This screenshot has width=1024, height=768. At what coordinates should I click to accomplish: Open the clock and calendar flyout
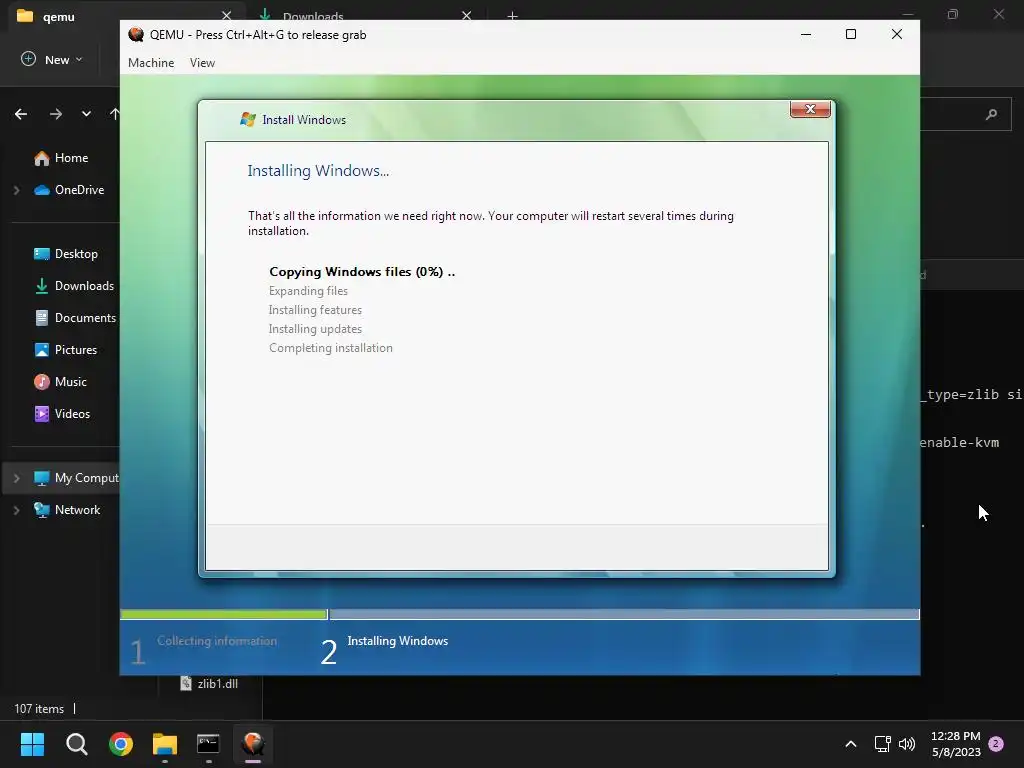[x=955, y=744]
